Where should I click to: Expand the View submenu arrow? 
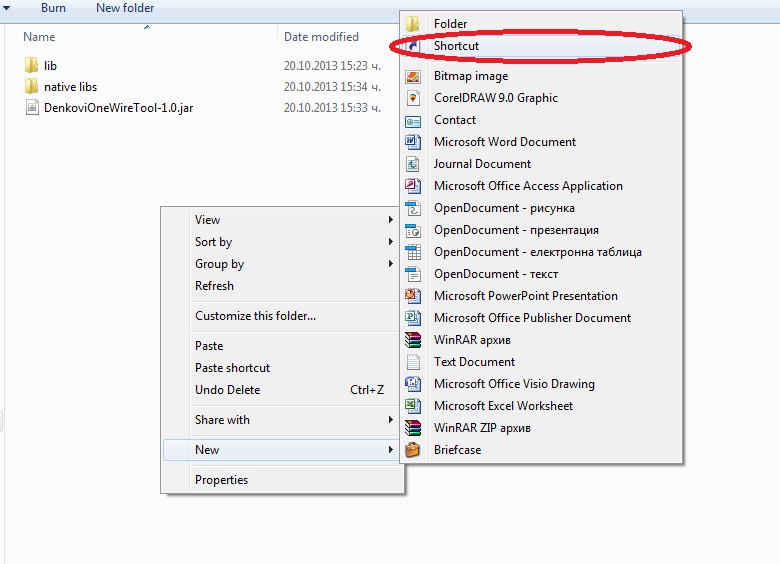tap(391, 220)
